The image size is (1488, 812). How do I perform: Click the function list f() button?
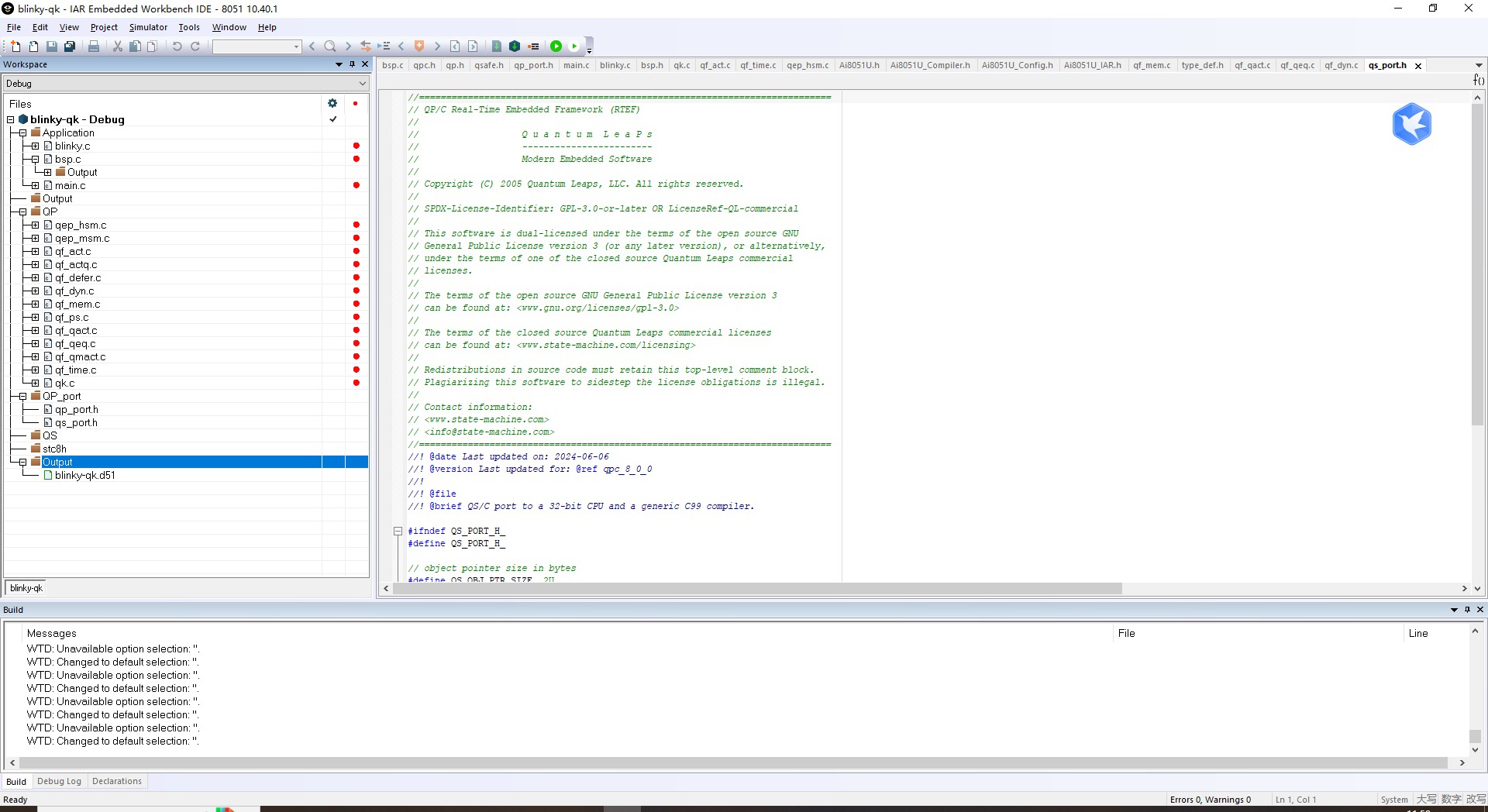pyautogui.click(x=1479, y=80)
